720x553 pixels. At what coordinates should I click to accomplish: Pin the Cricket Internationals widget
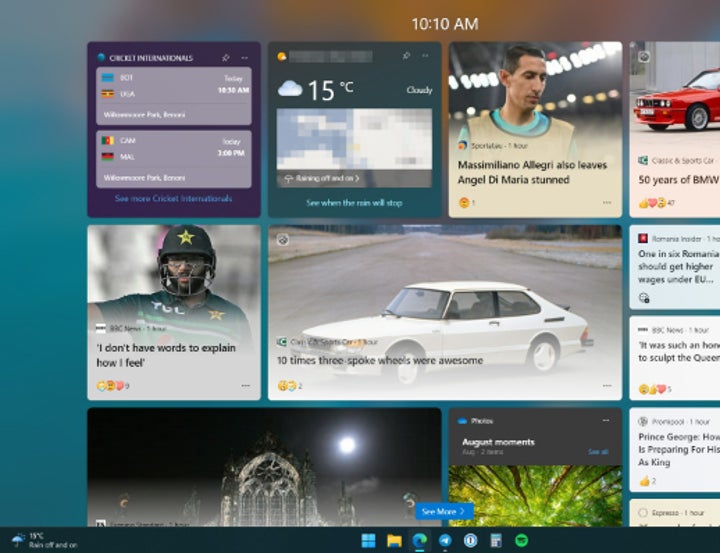pos(227,58)
